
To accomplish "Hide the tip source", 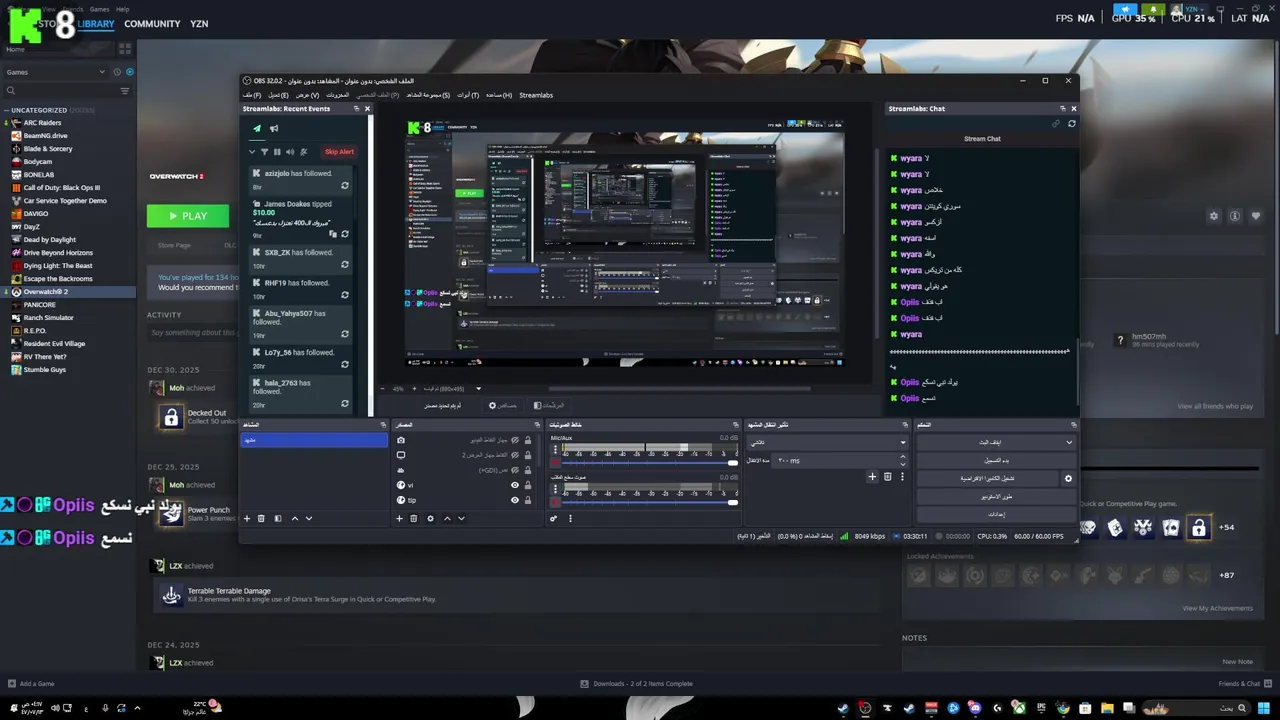I will [x=515, y=500].
